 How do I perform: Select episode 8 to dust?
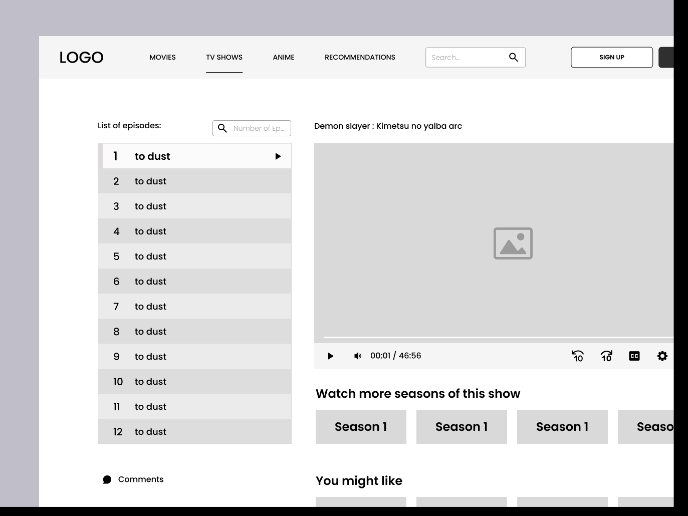(x=195, y=331)
